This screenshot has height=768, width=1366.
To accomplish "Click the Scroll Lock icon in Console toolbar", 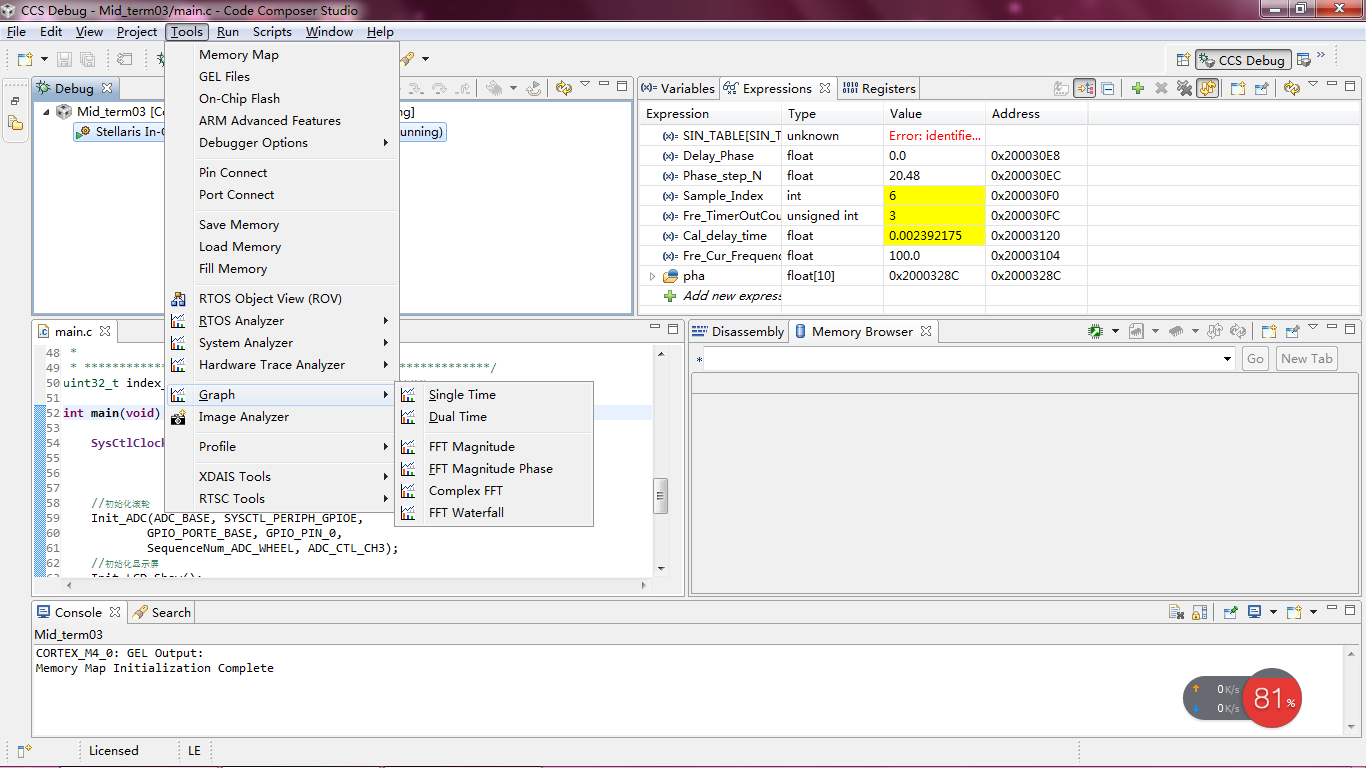I will (1200, 612).
